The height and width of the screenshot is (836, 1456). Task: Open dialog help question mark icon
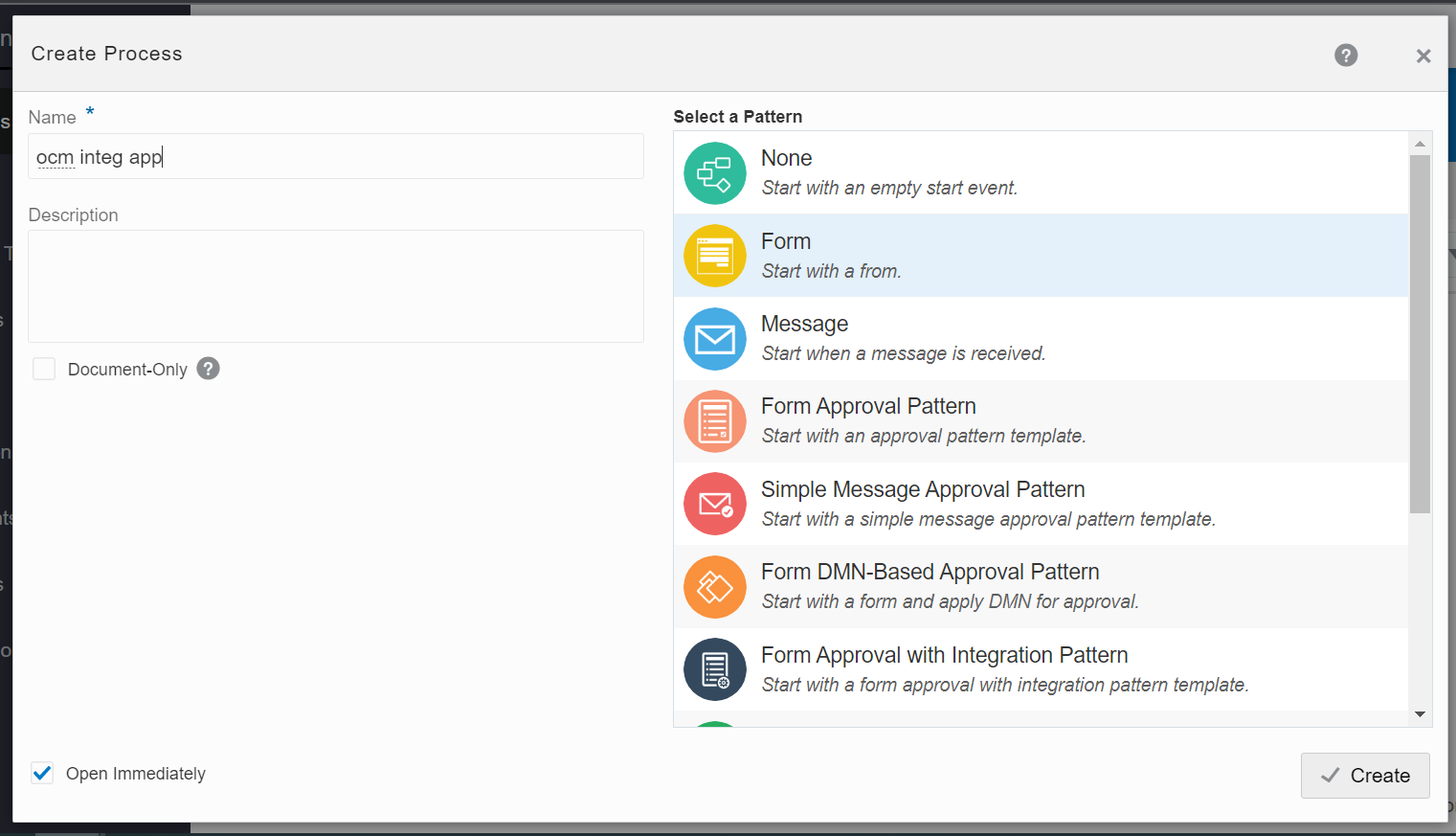[x=1346, y=56]
